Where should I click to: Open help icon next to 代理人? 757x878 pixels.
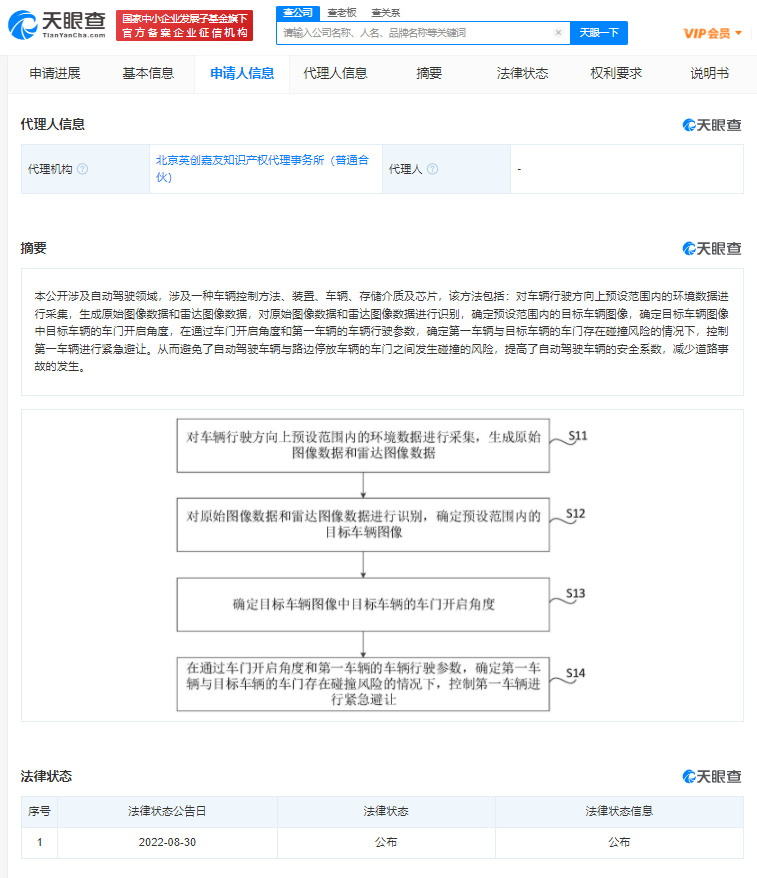[x=432, y=169]
